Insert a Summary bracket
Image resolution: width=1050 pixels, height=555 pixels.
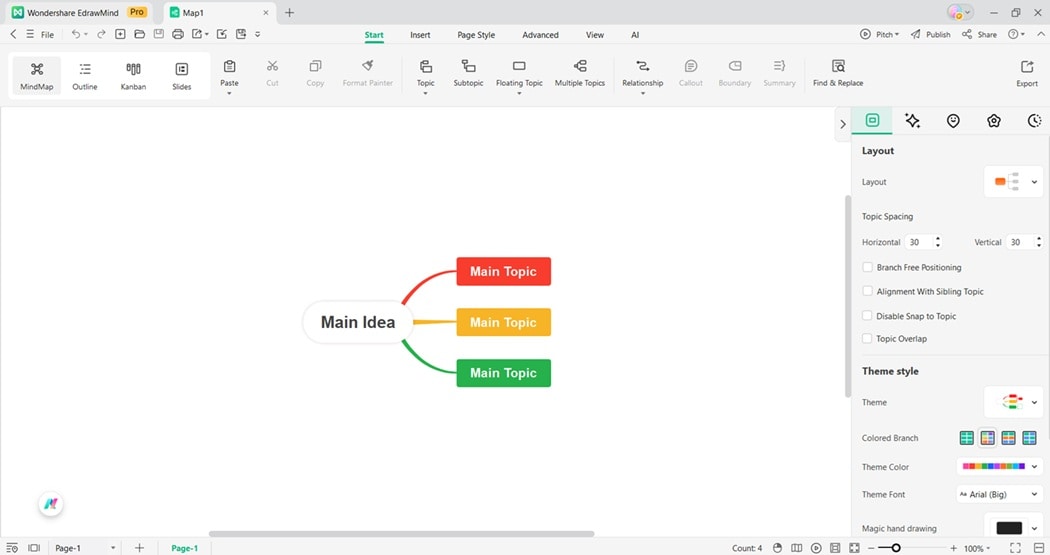779,73
